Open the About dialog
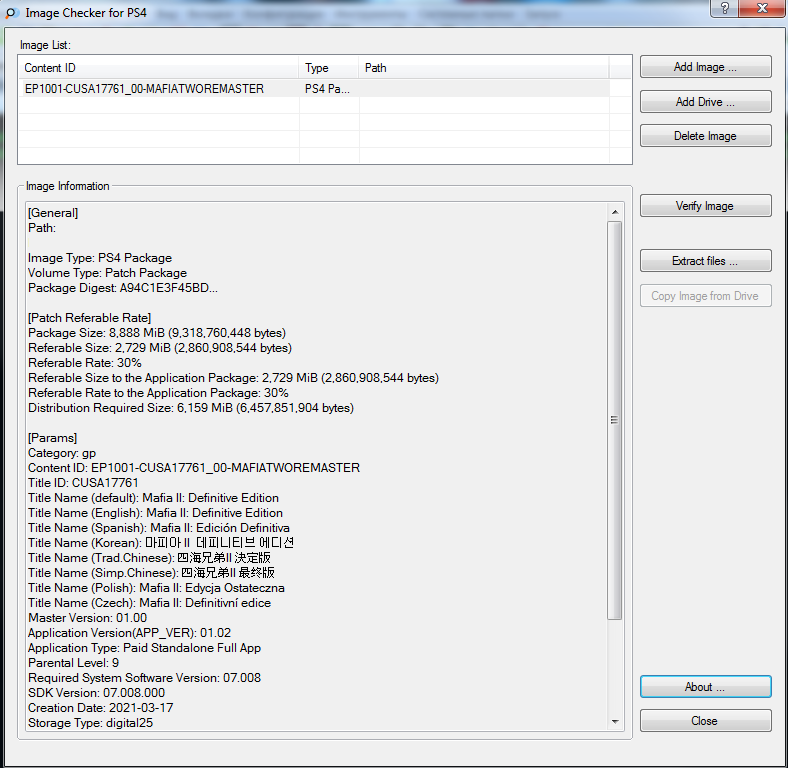The image size is (788, 768). click(x=705, y=687)
